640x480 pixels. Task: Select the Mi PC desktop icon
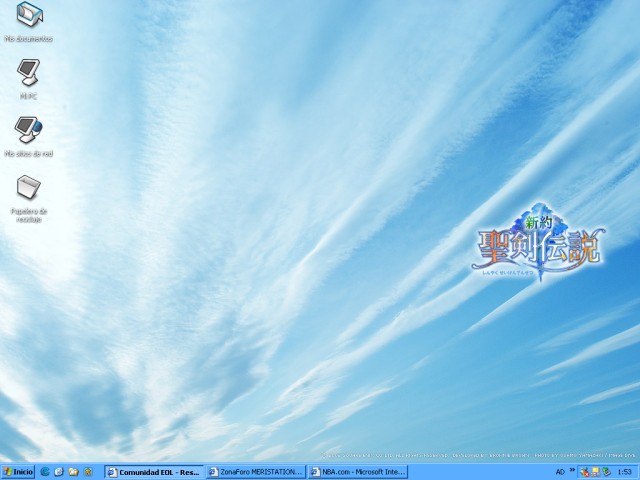(29, 79)
